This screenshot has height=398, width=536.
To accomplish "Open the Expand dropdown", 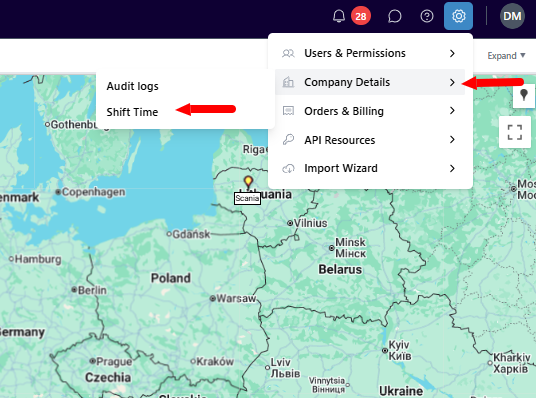I will point(506,56).
